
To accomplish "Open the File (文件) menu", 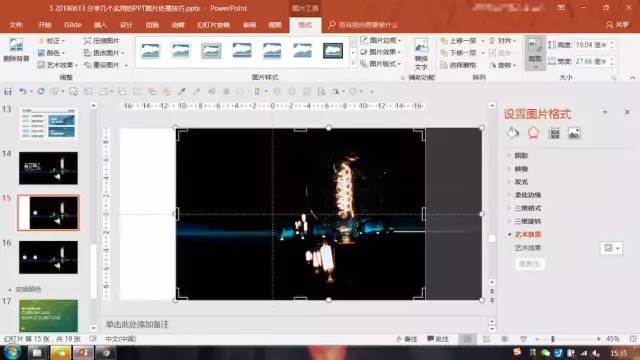I will (16, 25).
